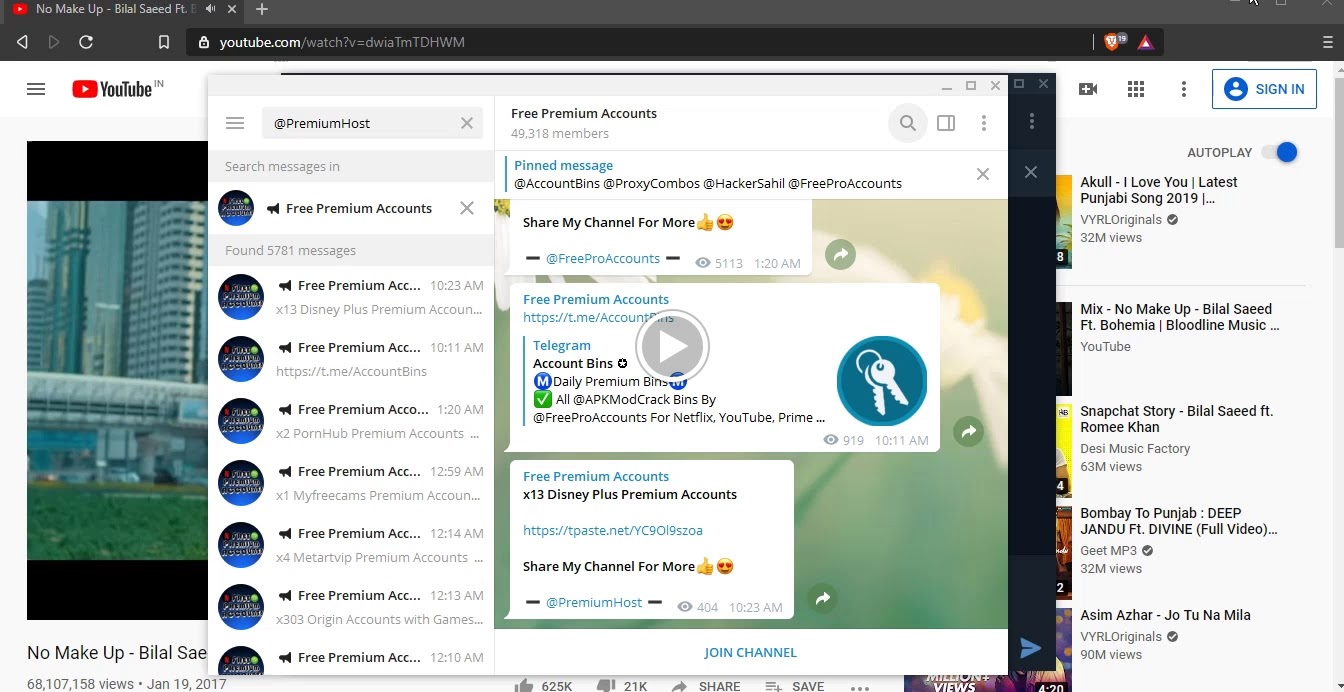The image size is (1344, 692).
Task: Open the browser main menu
Action: (x=1328, y=42)
